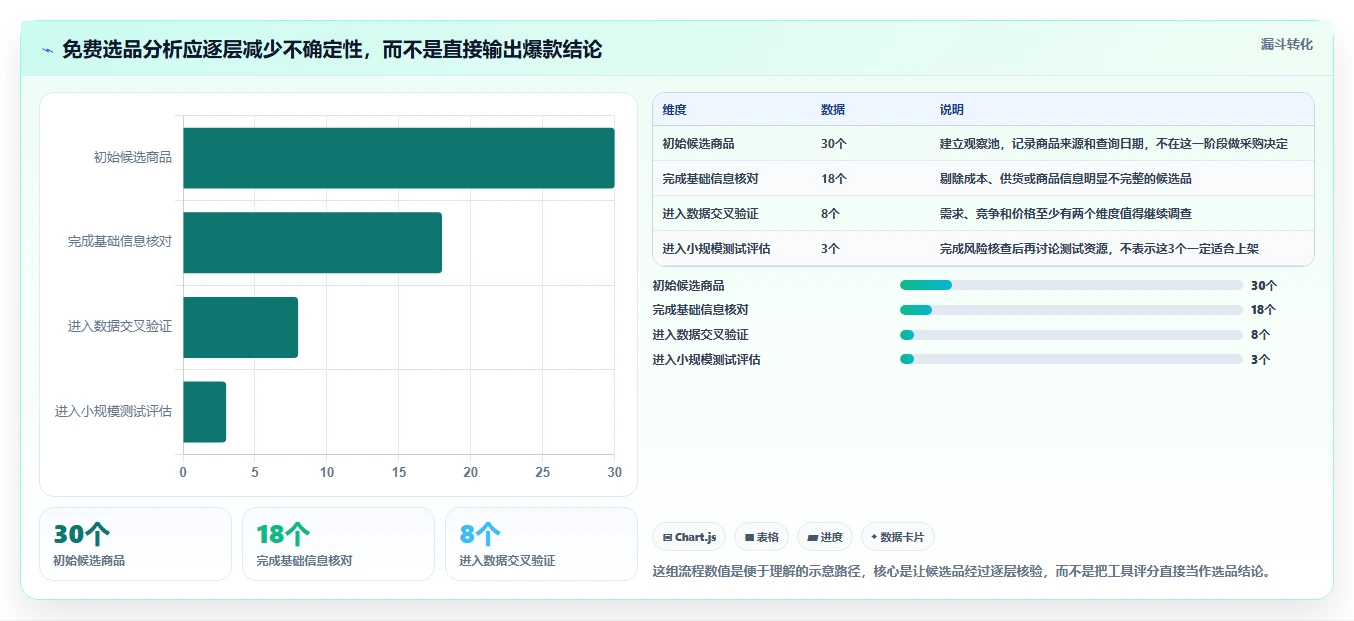Click the 8个 进入数据交叉验证 data card
Screen dimensions: 1354x621
click(541, 544)
